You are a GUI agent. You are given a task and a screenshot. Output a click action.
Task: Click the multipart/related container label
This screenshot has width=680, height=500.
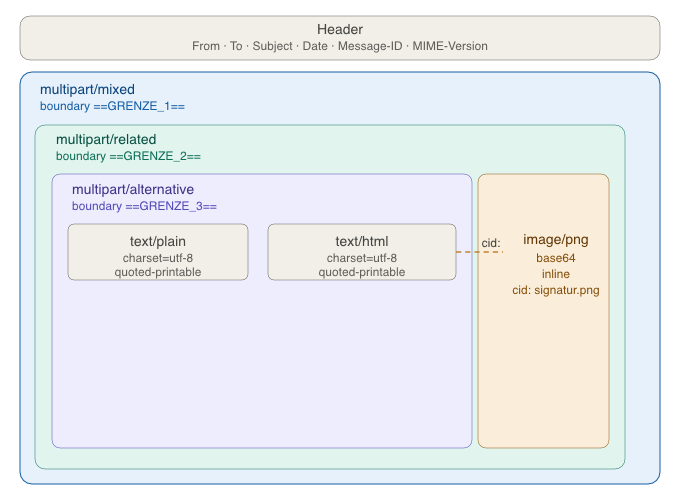coord(106,139)
